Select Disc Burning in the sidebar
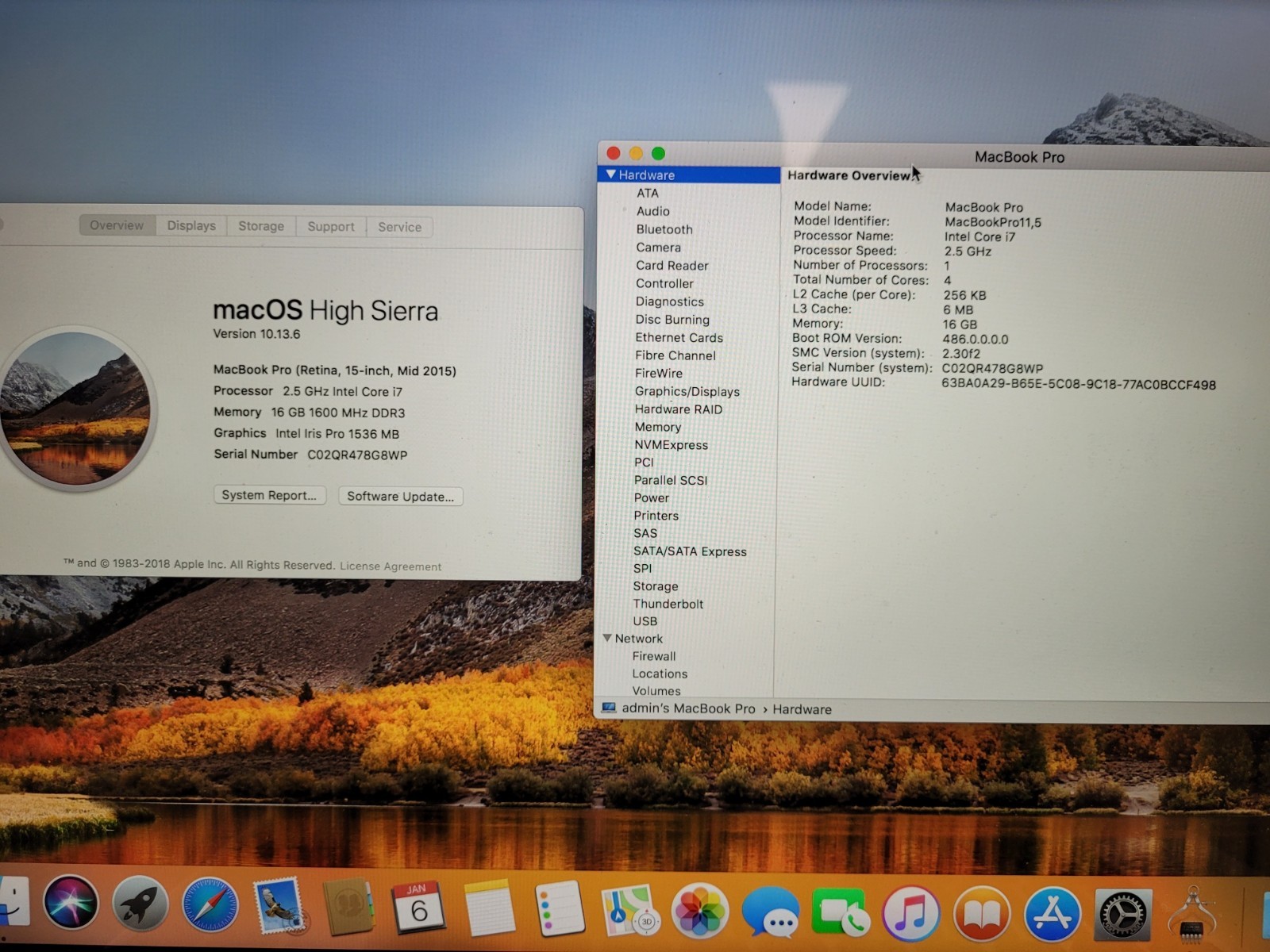Viewport: 1270px width, 952px height. [672, 320]
